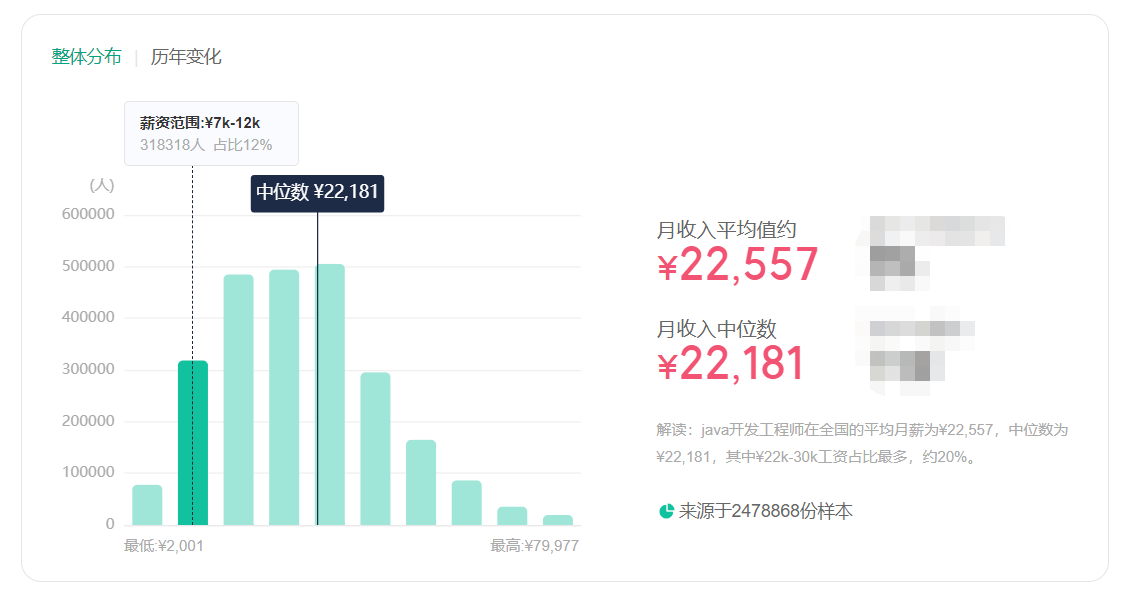This screenshot has height=599, width=1128.
Task: Click the bar just left of the median line
Action: [284, 397]
